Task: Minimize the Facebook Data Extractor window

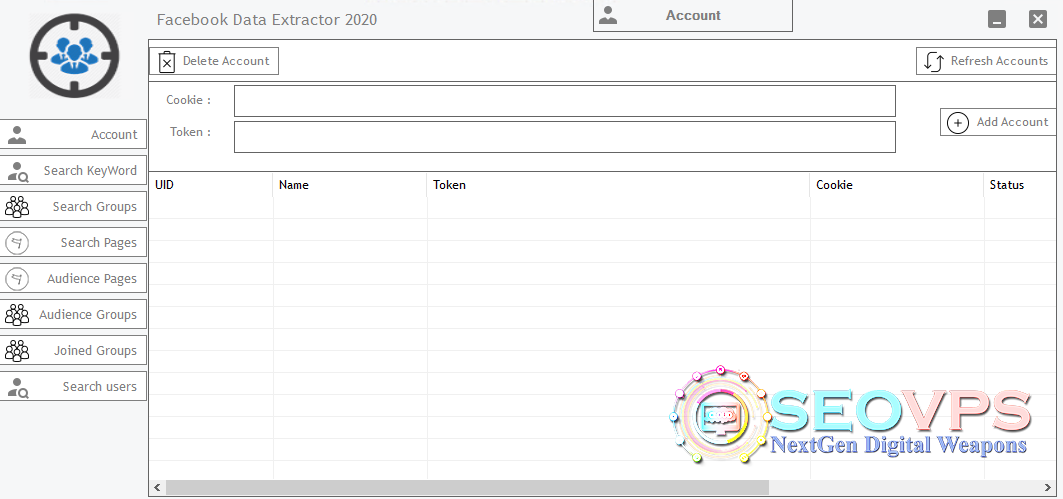Action: pyautogui.click(x=997, y=19)
